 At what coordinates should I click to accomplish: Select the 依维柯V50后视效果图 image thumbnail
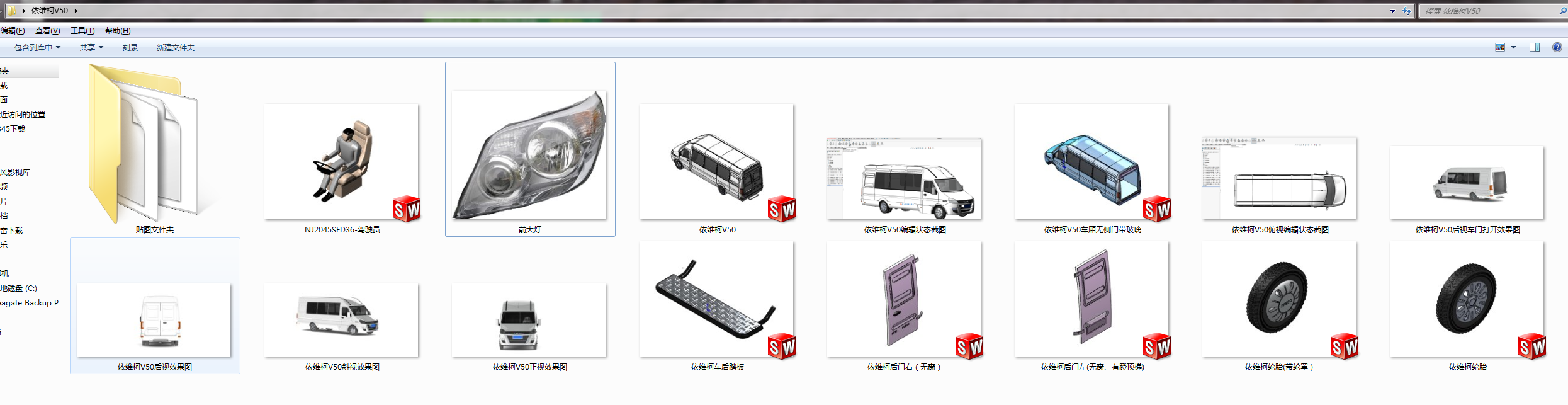(x=154, y=321)
